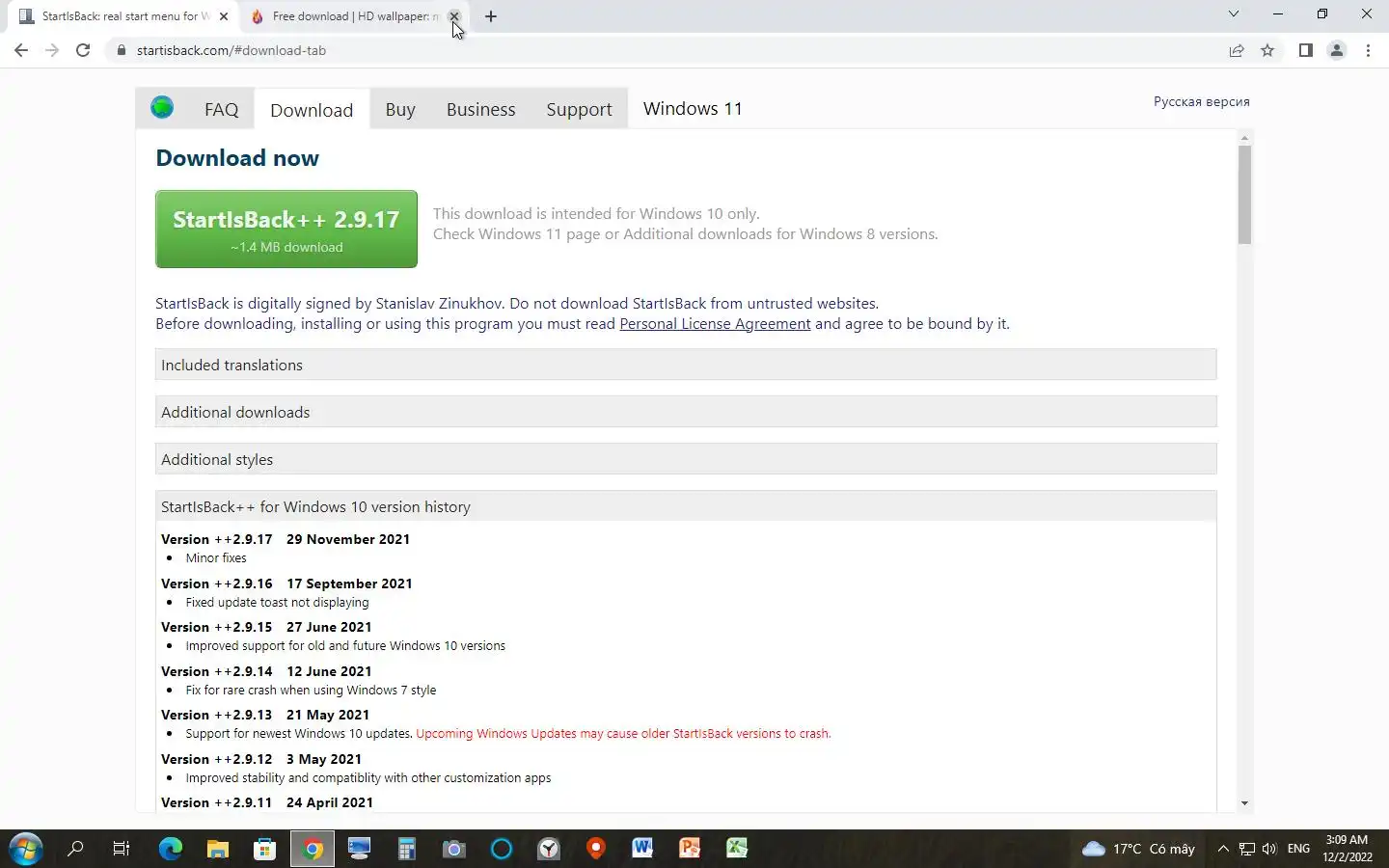
Task: Expand the Additional styles section
Action: tap(686, 459)
